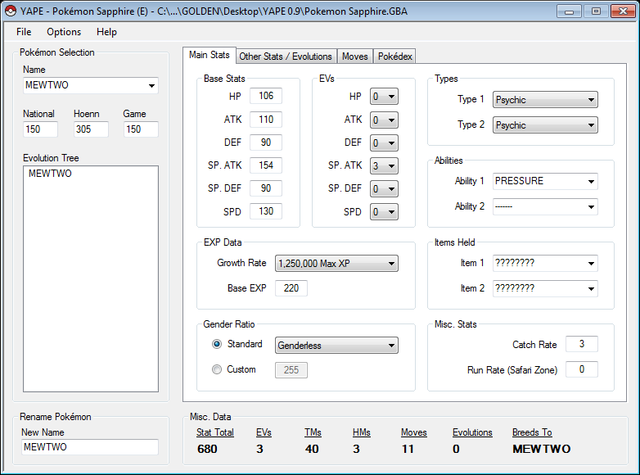Click the TMs count value 40
Screen dimensions: 640x475
click(x=311, y=449)
